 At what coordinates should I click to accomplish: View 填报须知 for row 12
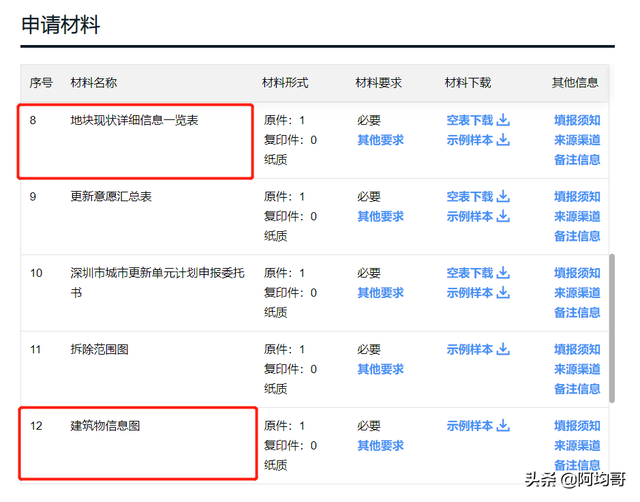pyautogui.click(x=577, y=425)
